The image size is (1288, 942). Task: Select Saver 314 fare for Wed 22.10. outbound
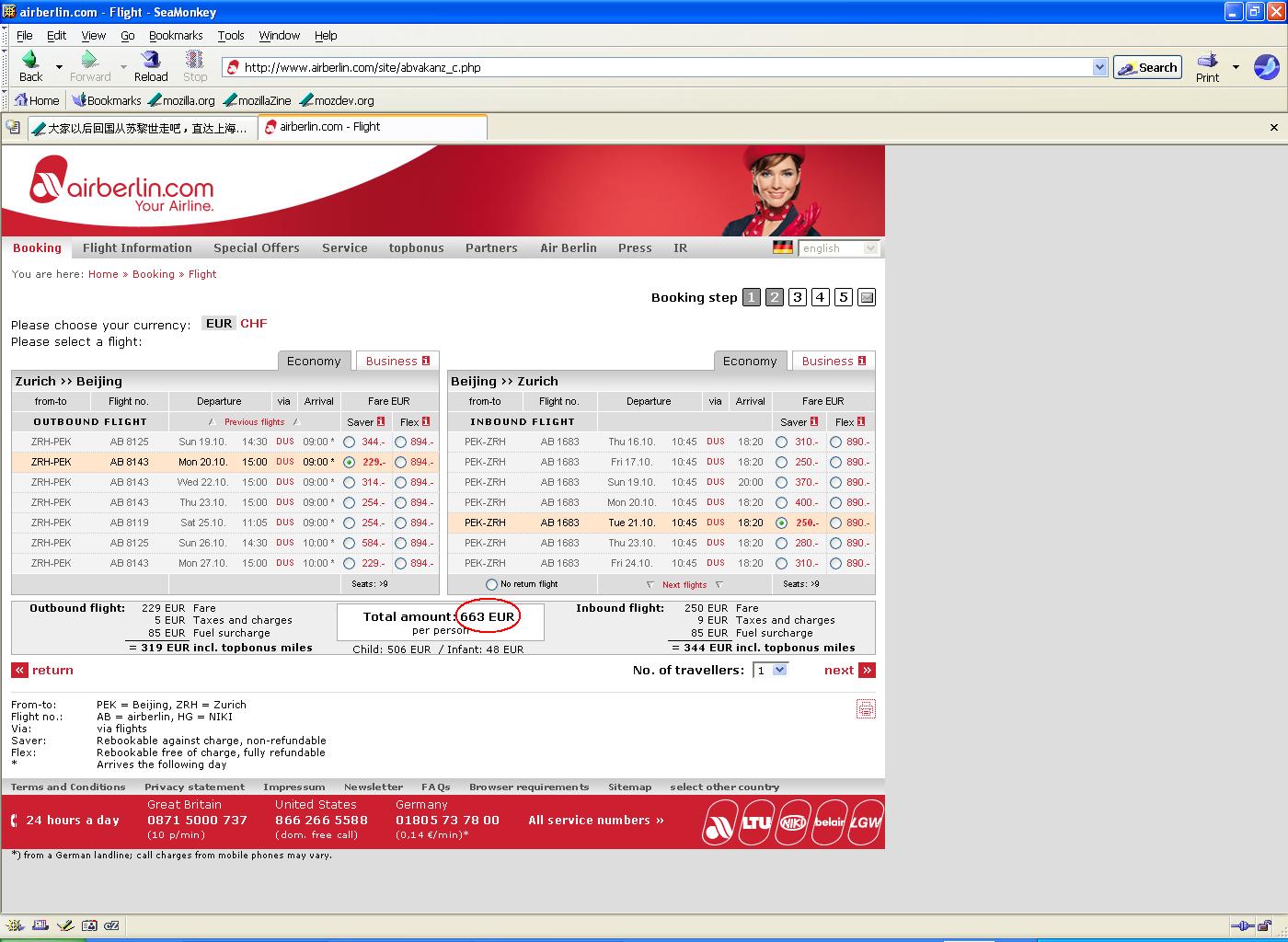pyautogui.click(x=350, y=483)
